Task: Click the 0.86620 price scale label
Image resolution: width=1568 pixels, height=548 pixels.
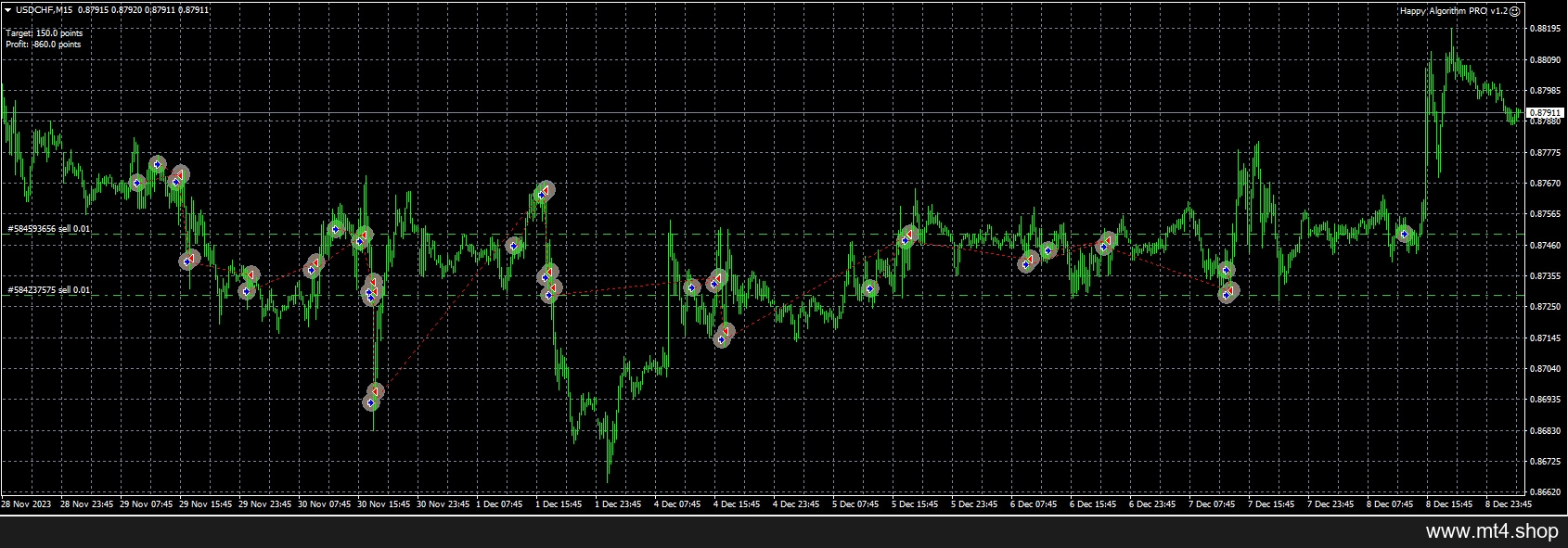Action: point(1544,492)
